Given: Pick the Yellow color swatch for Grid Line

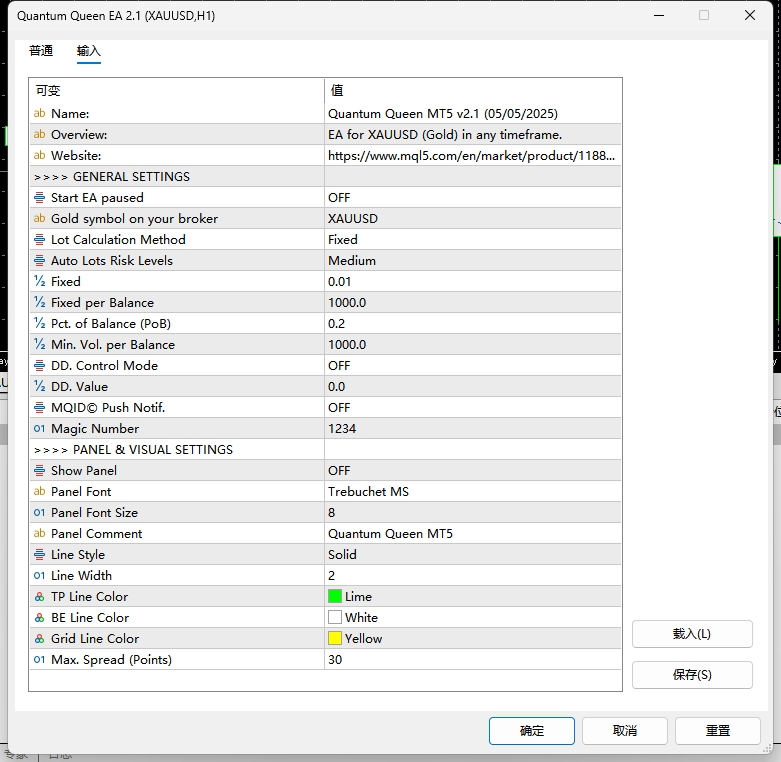Looking at the screenshot, I should (335, 638).
